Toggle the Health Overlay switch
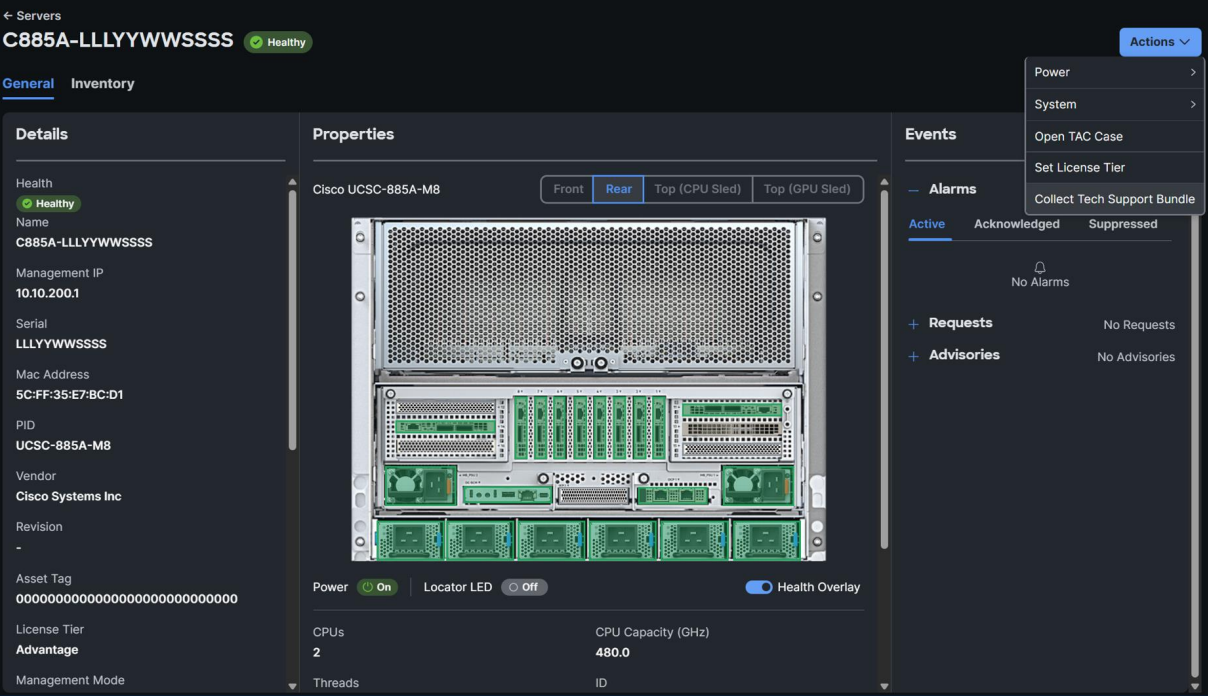This screenshot has height=696, width=1208. (x=759, y=587)
